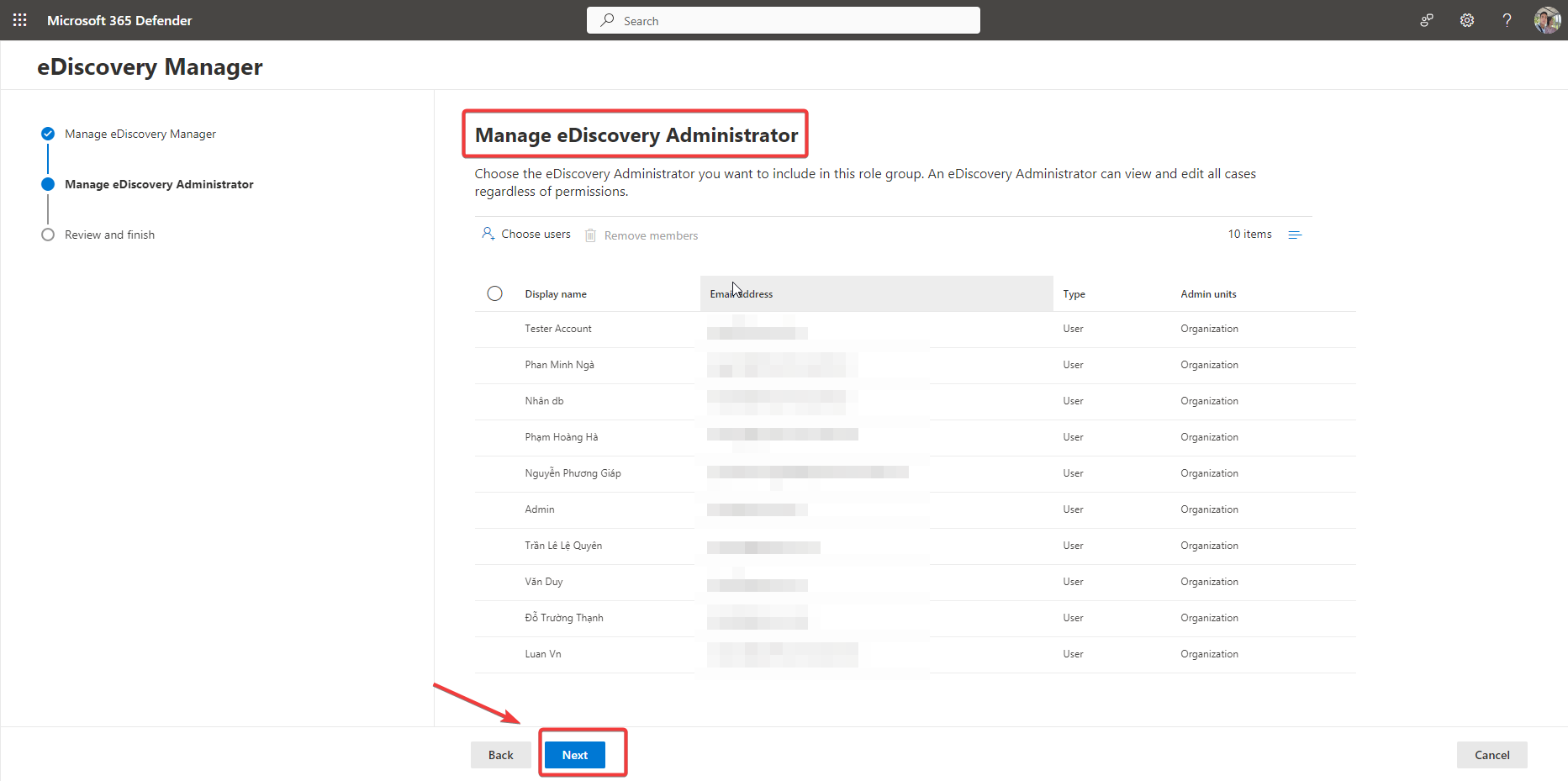Click the Choose users person icon
Image resolution: width=1568 pixels, height=781 pixels.
click(x=488, y=234)
